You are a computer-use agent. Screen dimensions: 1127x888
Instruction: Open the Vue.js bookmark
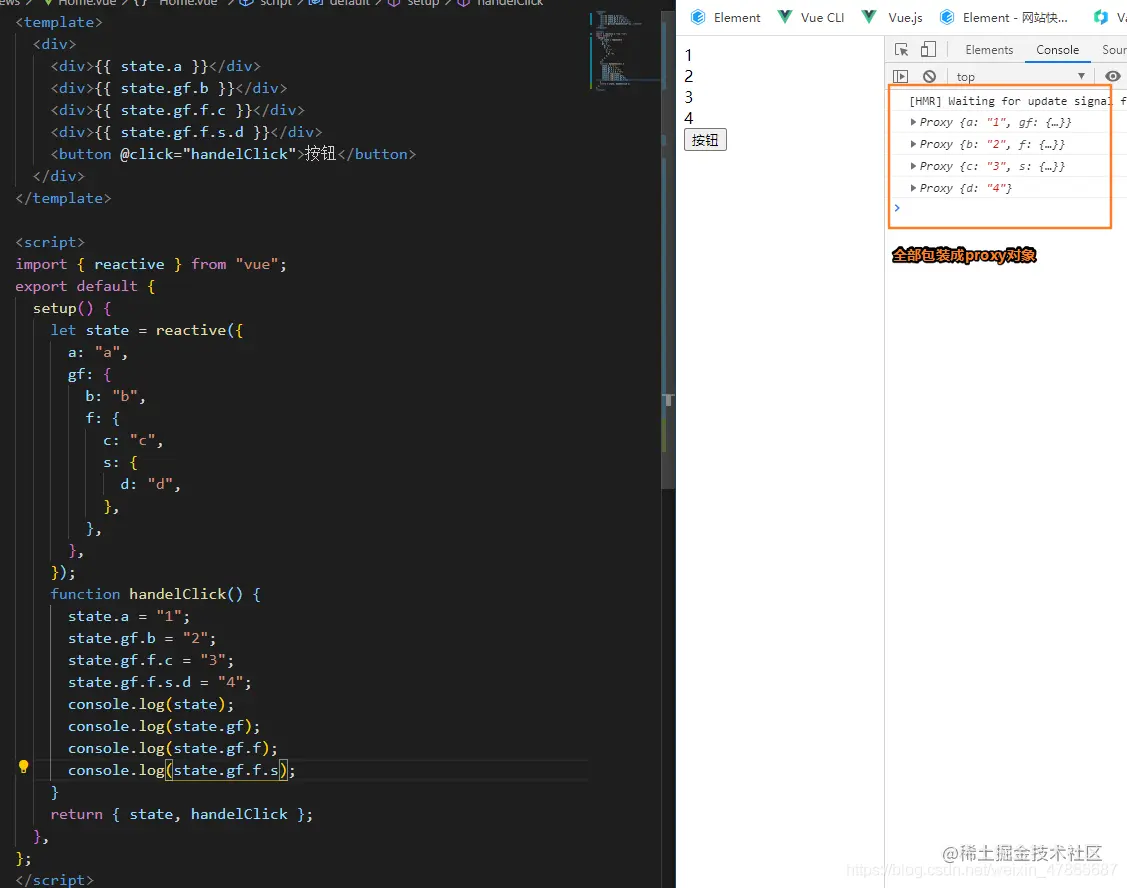892,17
